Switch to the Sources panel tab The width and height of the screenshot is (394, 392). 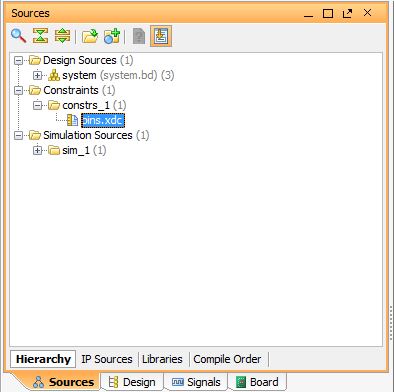pos(63,382)
